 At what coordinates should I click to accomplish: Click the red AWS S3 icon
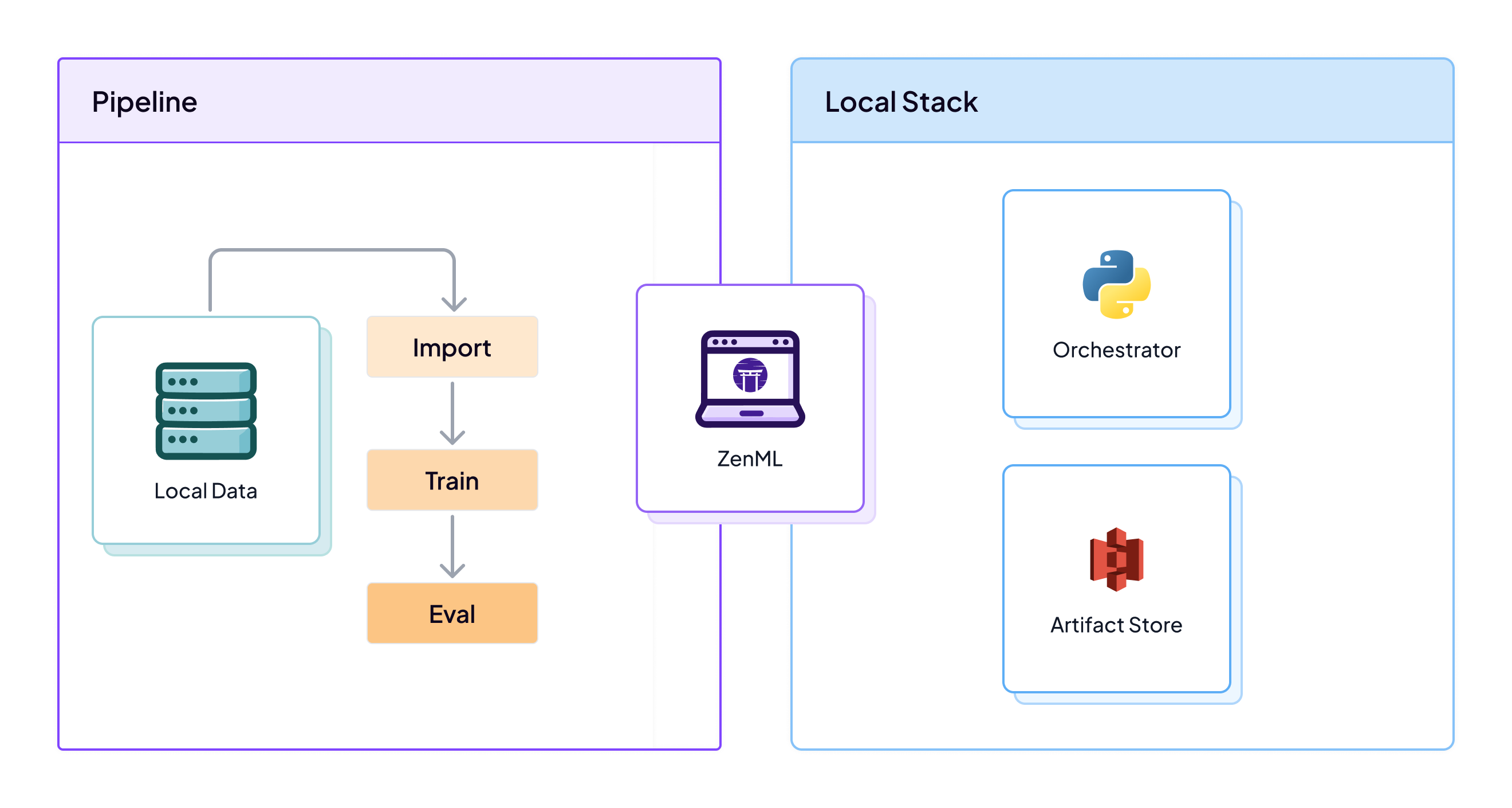[x=1116, y=559]
